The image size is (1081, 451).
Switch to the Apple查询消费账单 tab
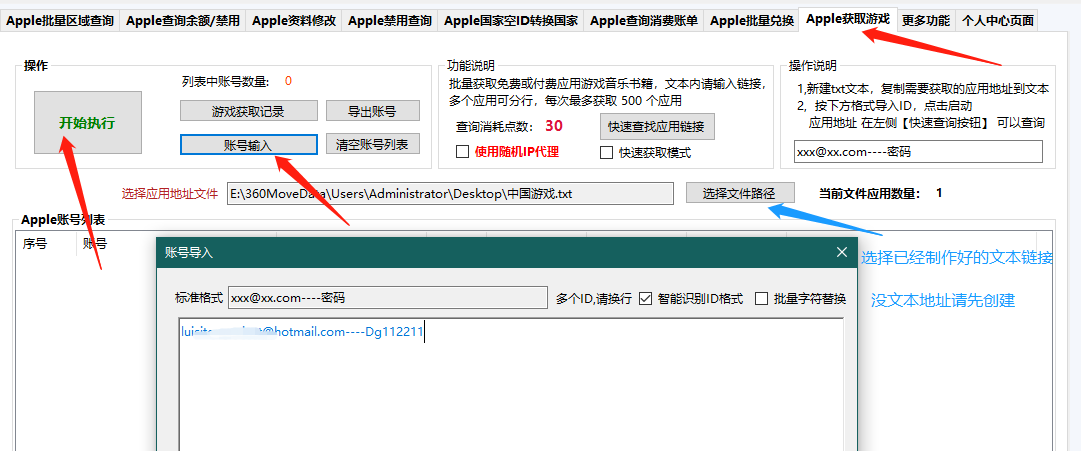coord(644,21)
